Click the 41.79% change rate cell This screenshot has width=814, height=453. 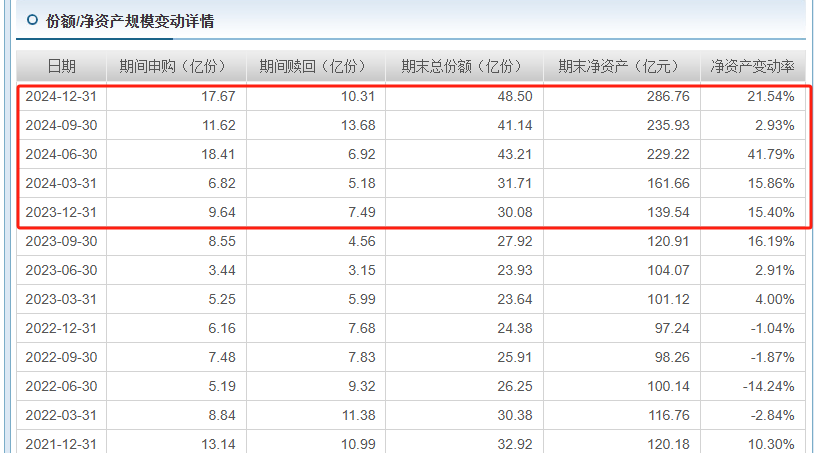click(x=769, y=154)
